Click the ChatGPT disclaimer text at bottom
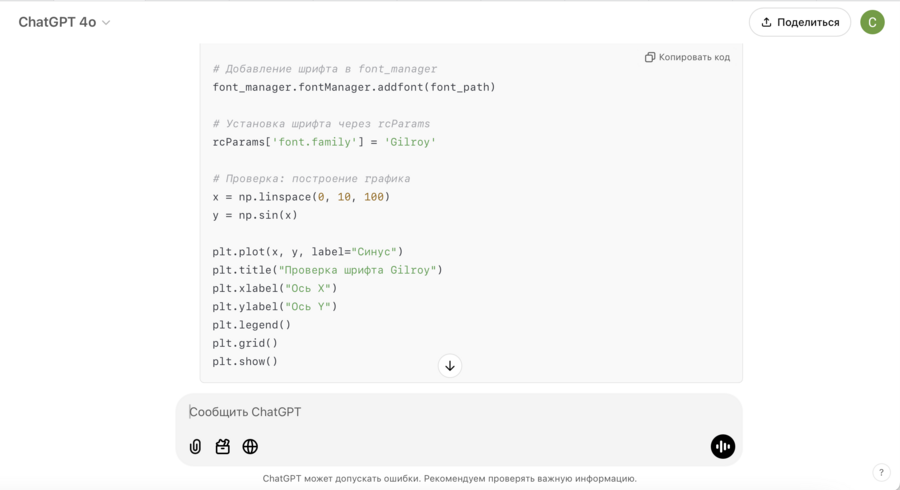Image resolution: width=900 pixels, height=490 pixels. (x=450, y=479)
